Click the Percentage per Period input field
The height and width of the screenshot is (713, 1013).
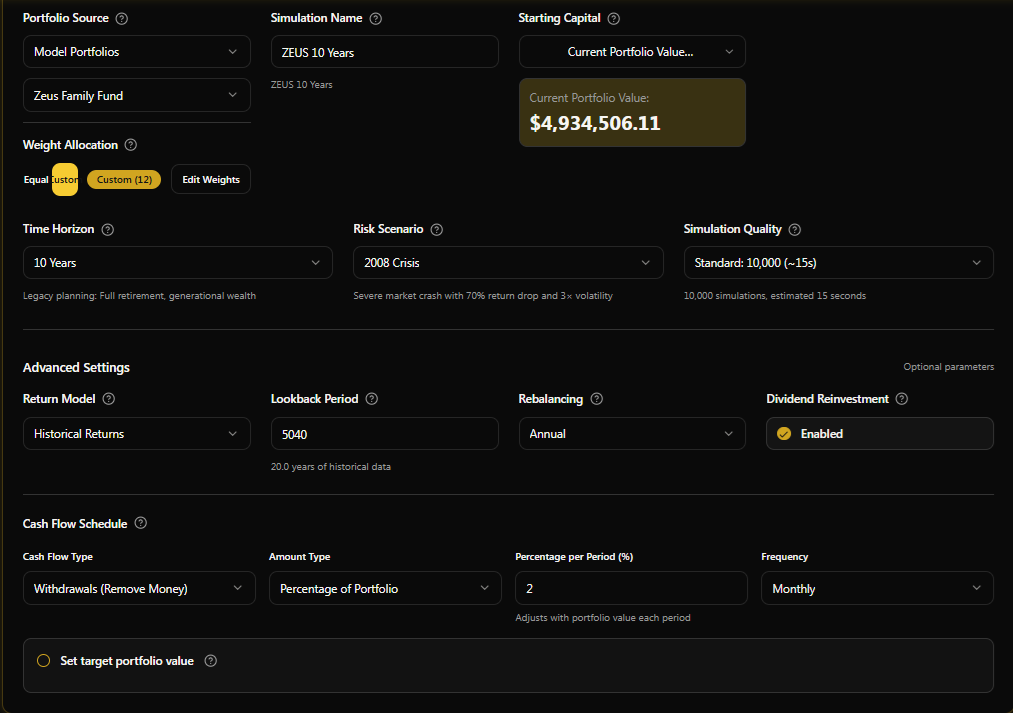(x=631, y=588)
